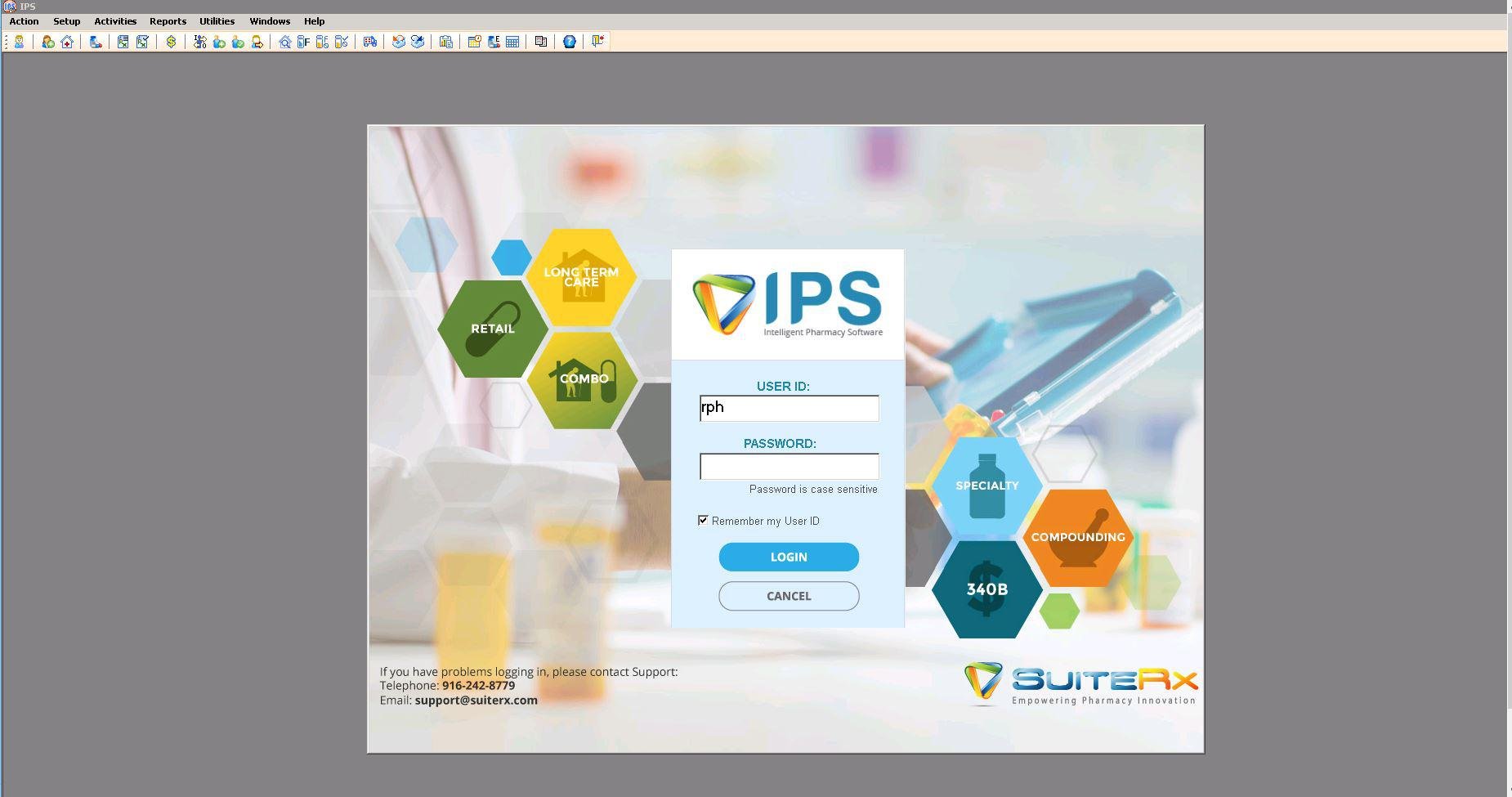Click the vial with F and clock icon
Image resolution: width=1512 pixels, height=797 pixels.
(x=322, y=42)
